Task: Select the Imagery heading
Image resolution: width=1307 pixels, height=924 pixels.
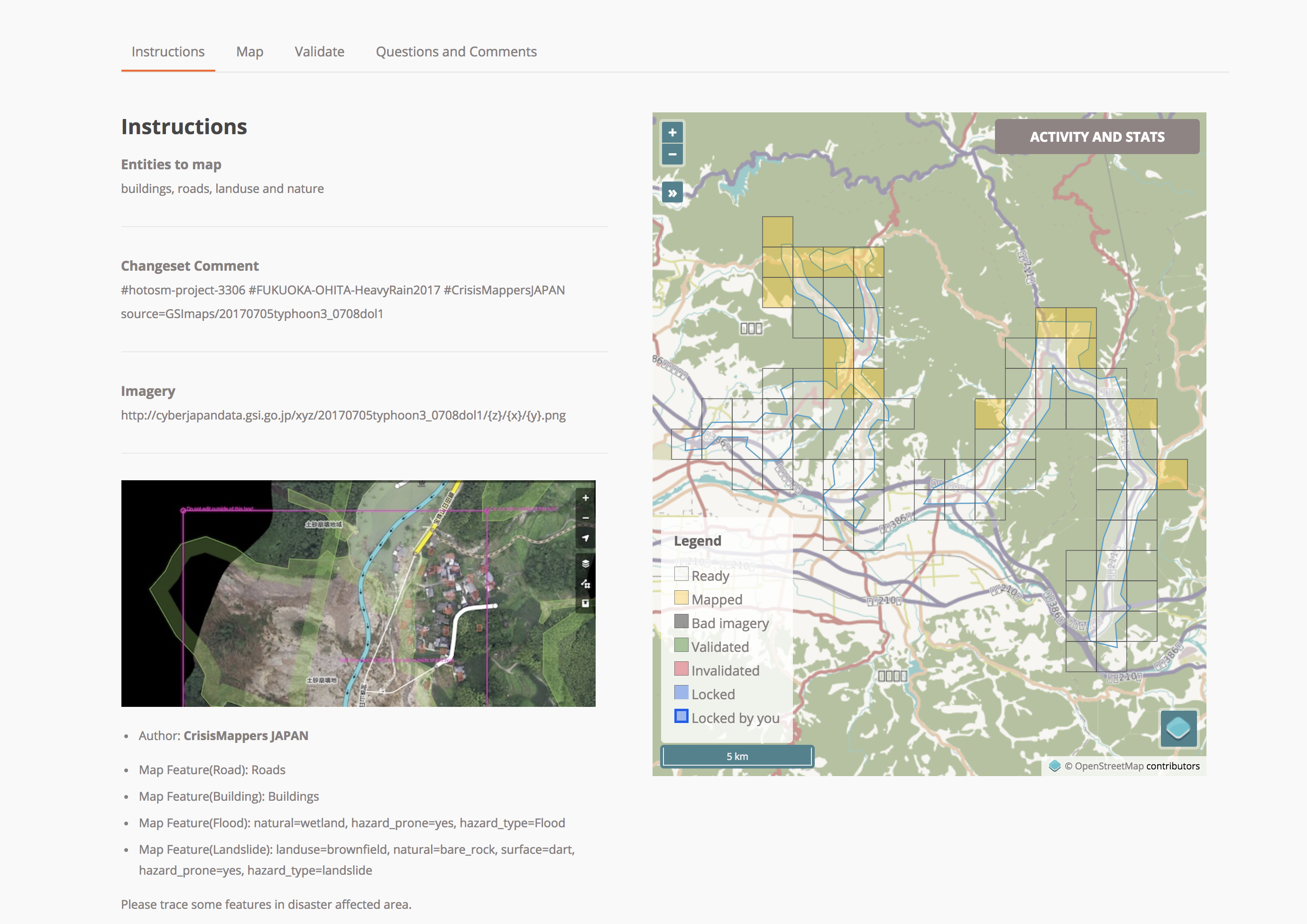Action: click(x=148, y=392)
